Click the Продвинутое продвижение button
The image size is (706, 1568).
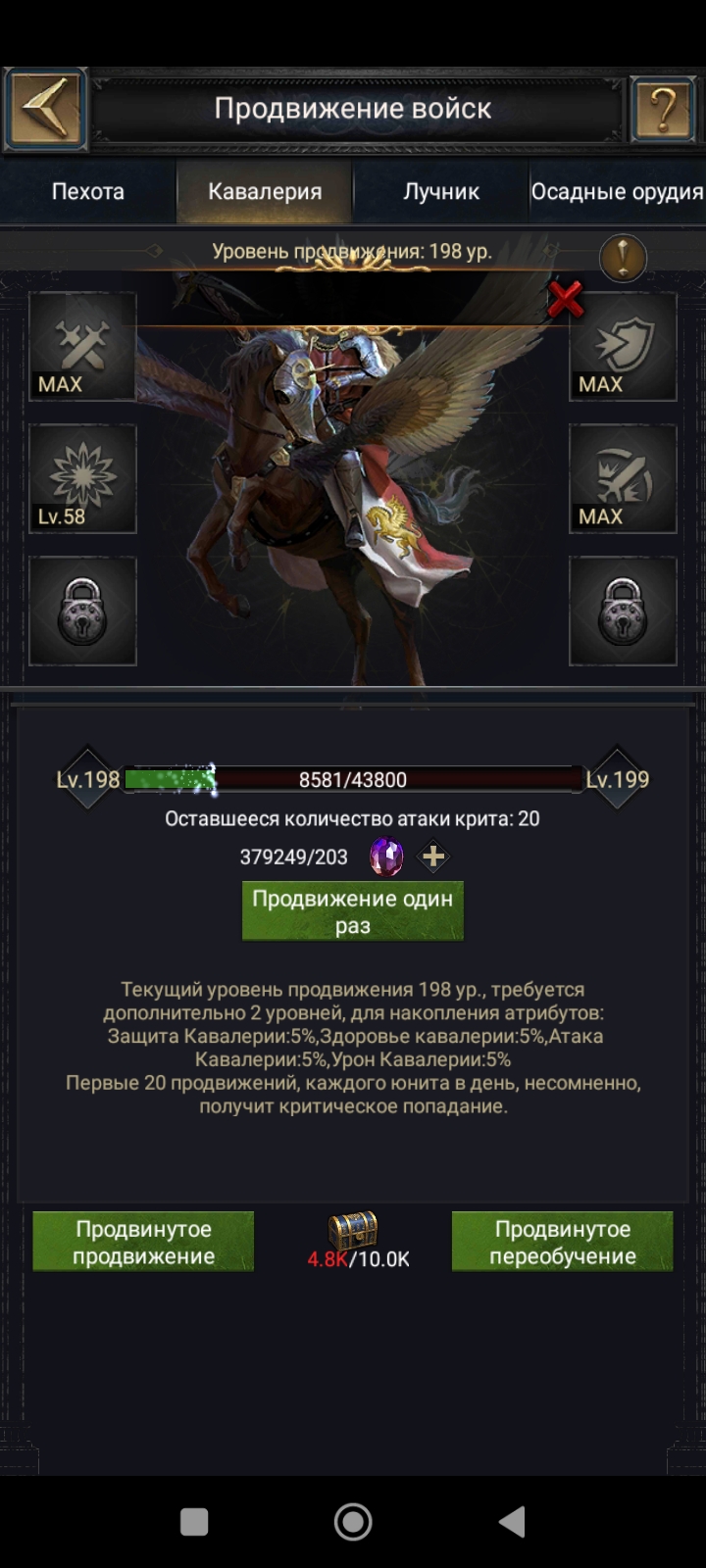click(143, 1242)
